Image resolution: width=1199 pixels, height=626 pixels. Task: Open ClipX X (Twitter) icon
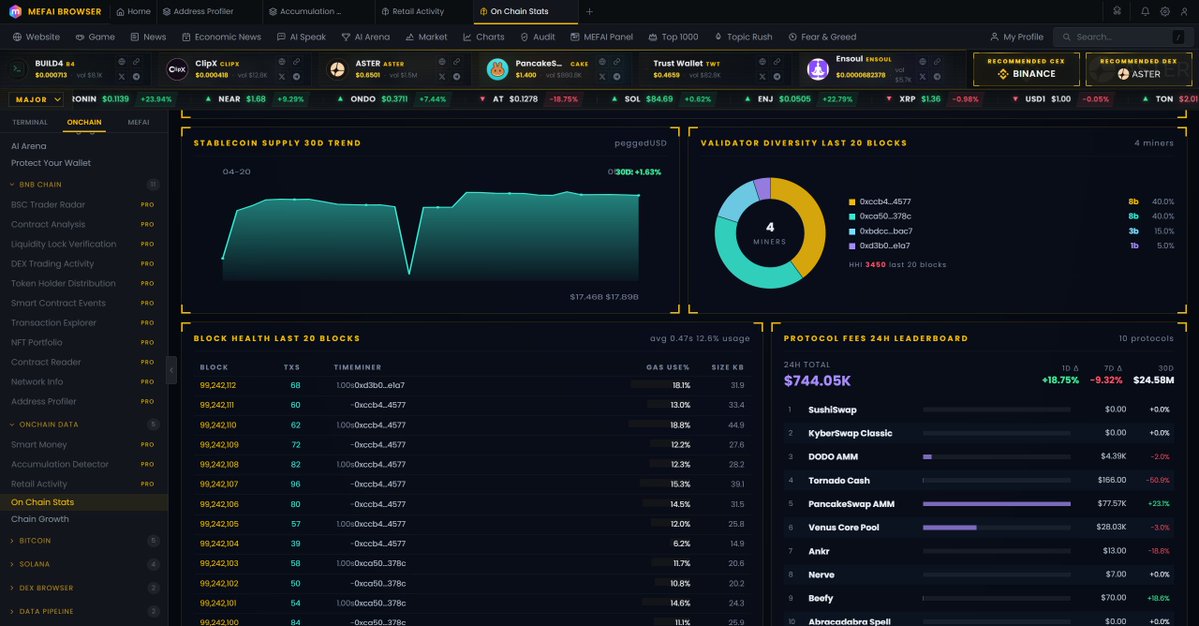pos(281,76)
